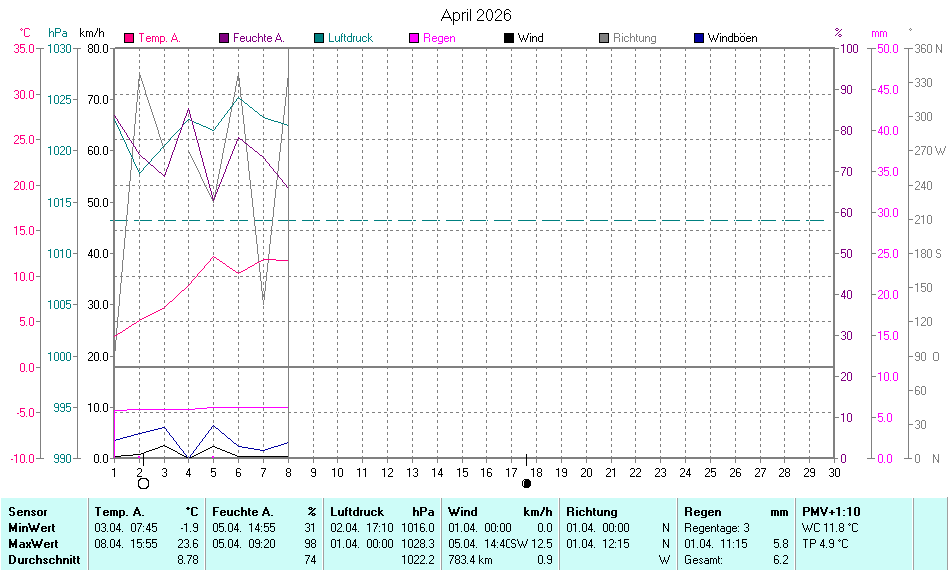
Task: Select the Windböen legend label
Action: [732, 38]
